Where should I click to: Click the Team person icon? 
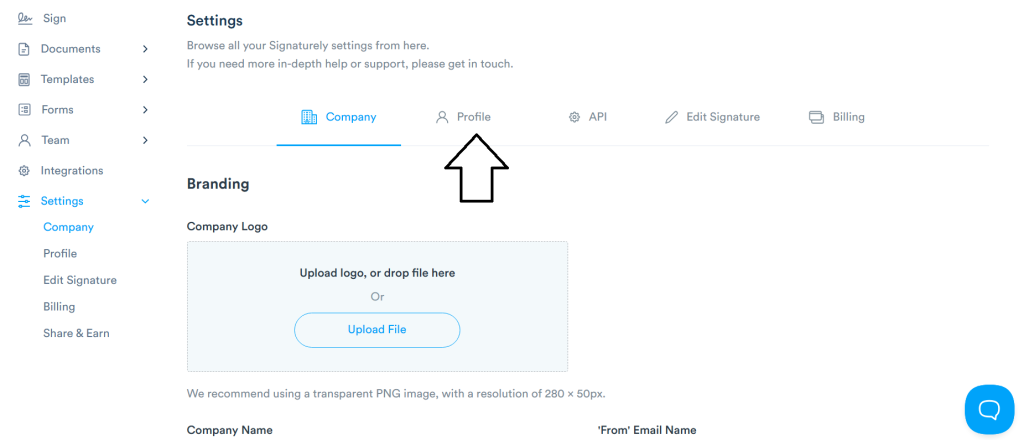(x=24, y=140)
